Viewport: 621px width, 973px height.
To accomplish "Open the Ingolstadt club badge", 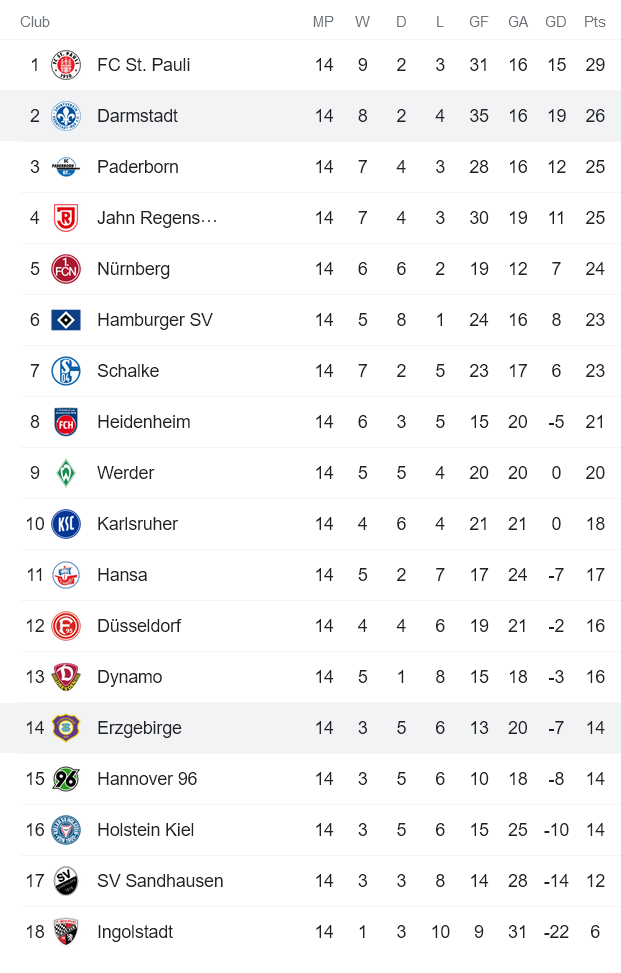I will tap(65, 932).
